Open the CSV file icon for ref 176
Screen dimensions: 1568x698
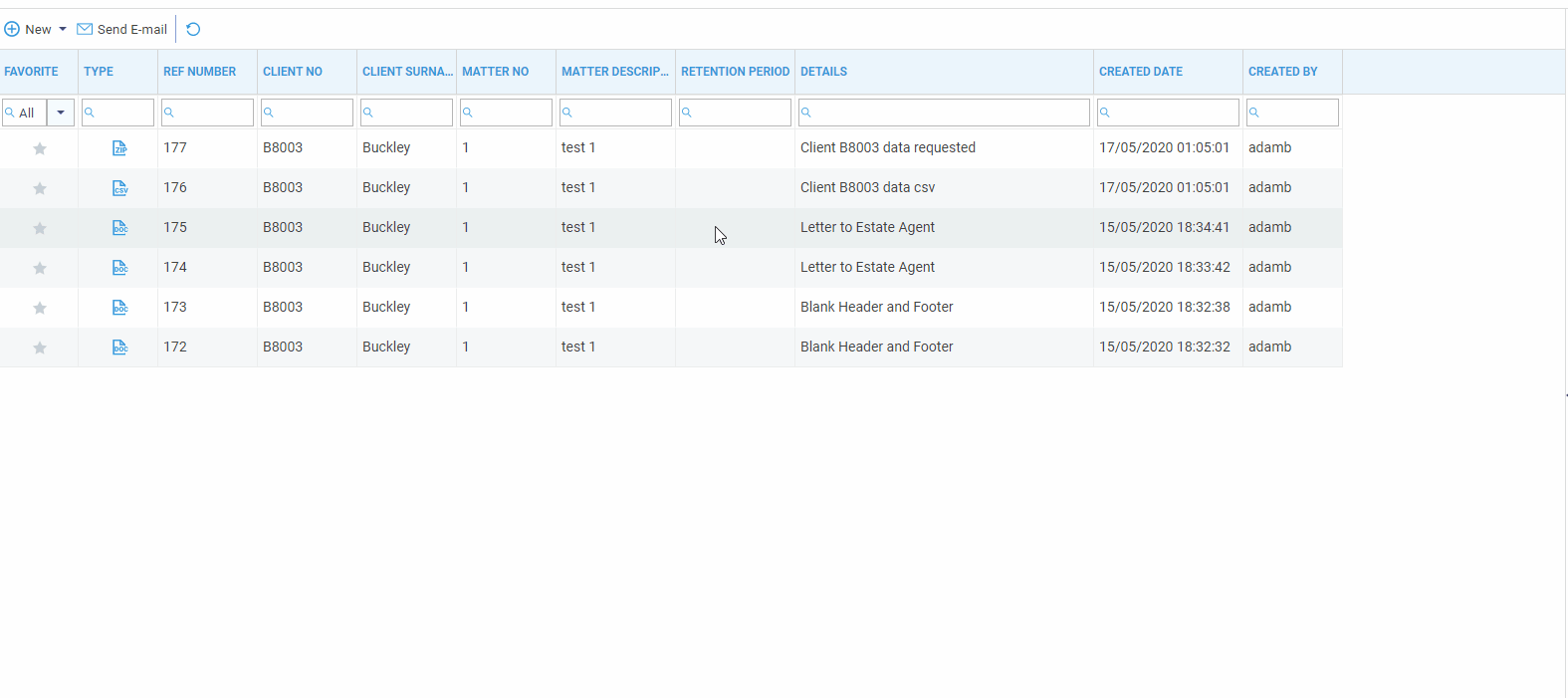[119, 188]
